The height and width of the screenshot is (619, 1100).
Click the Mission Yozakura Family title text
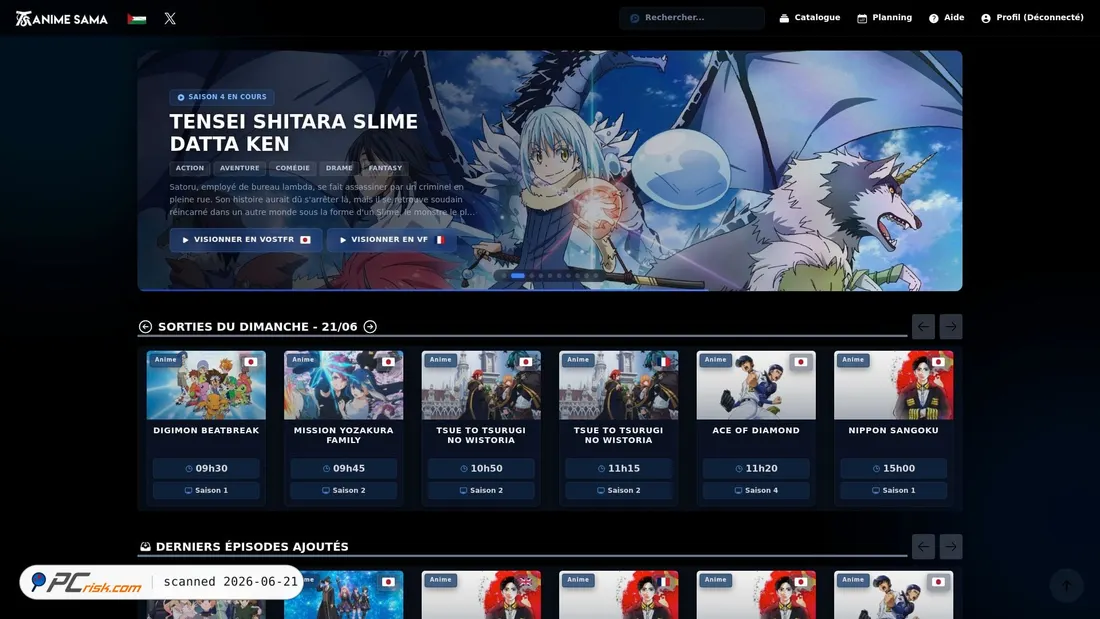click(x=344, y=435)
